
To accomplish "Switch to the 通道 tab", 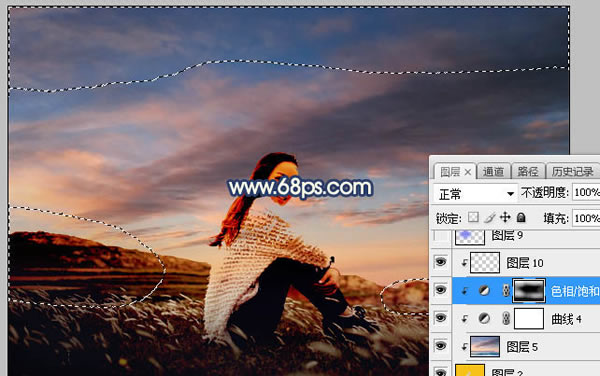I will coord(493,172).
